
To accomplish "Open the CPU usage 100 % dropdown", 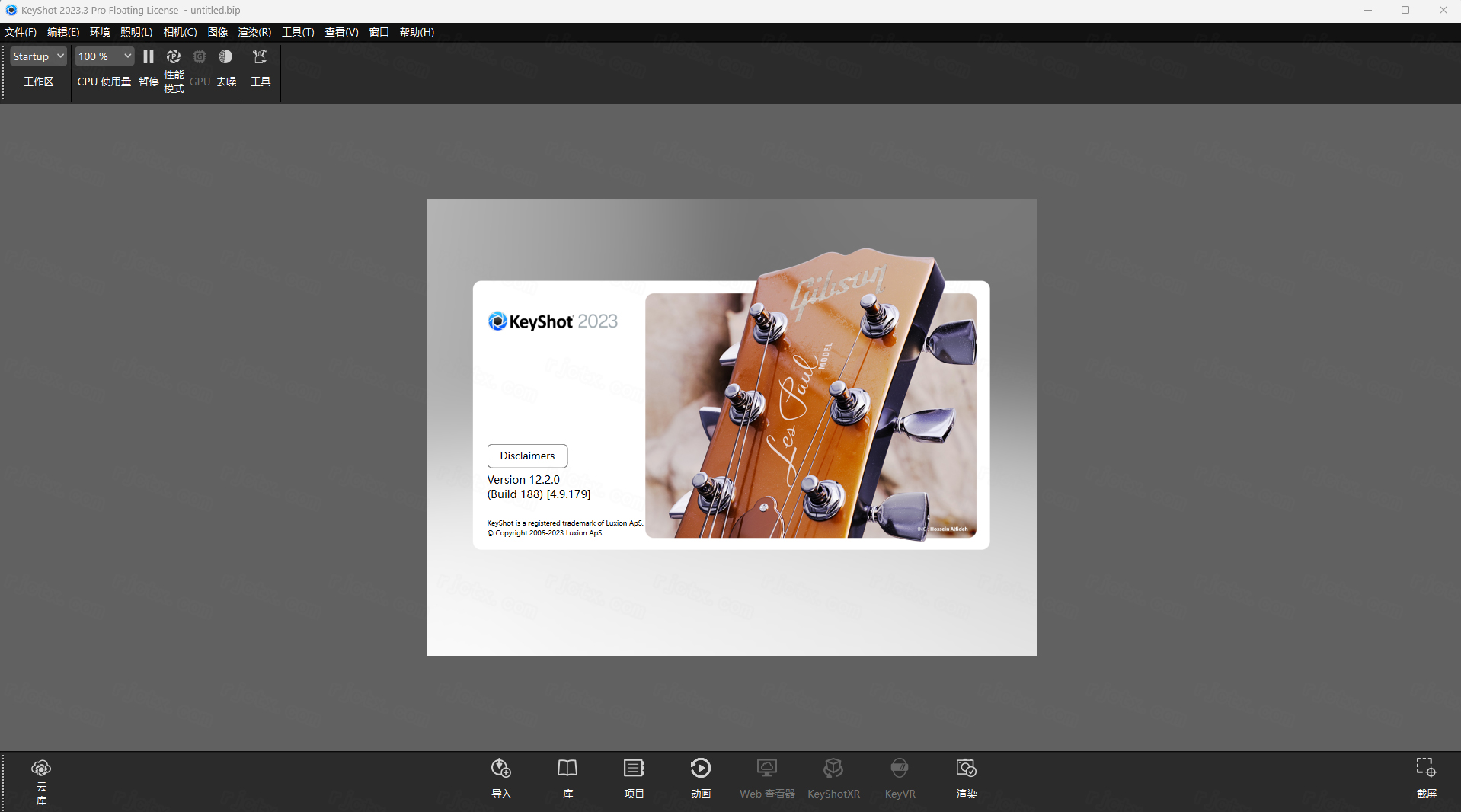I will click(104, 56).
